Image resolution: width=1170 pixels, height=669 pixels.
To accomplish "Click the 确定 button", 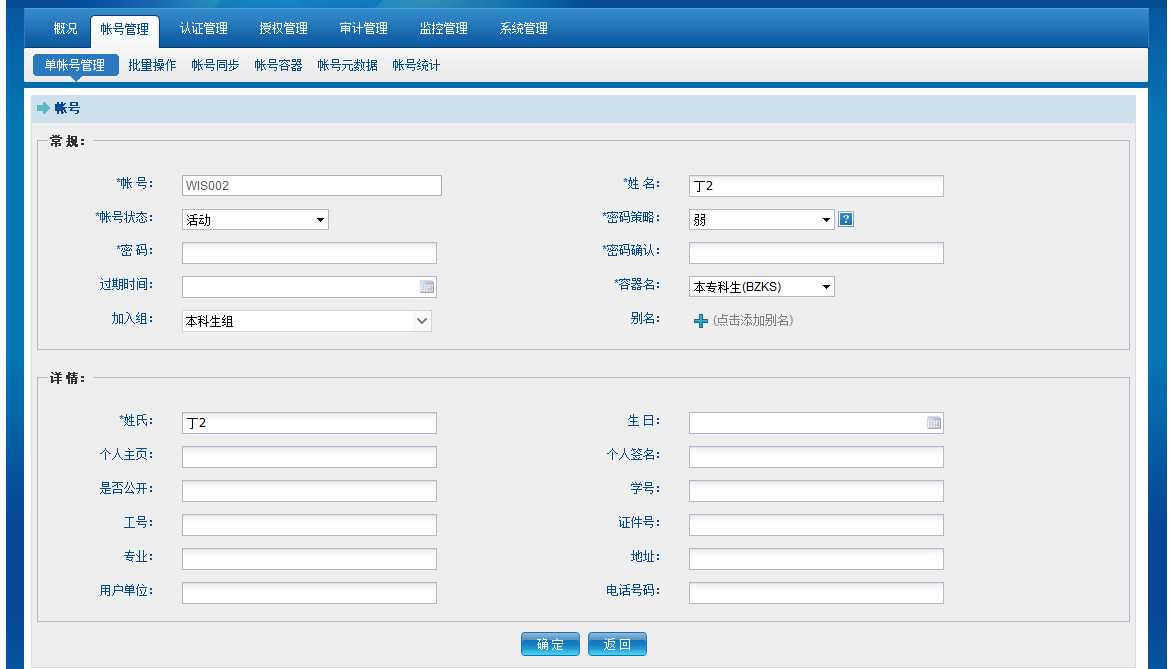I will (550, 645).
